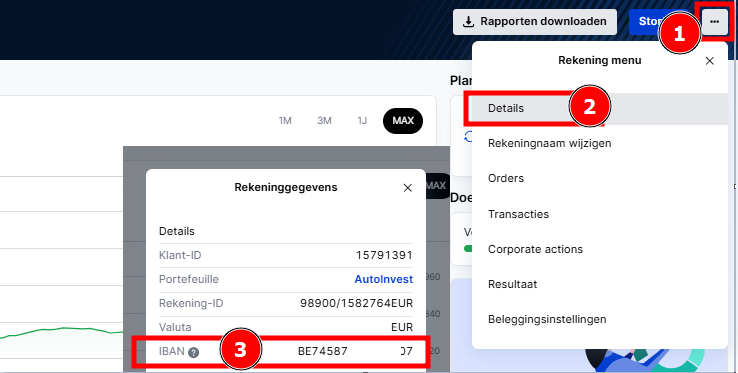Select Rekening-ID value 98900/1582764EUR
The image size is (738, 373).
click(356, 303)
